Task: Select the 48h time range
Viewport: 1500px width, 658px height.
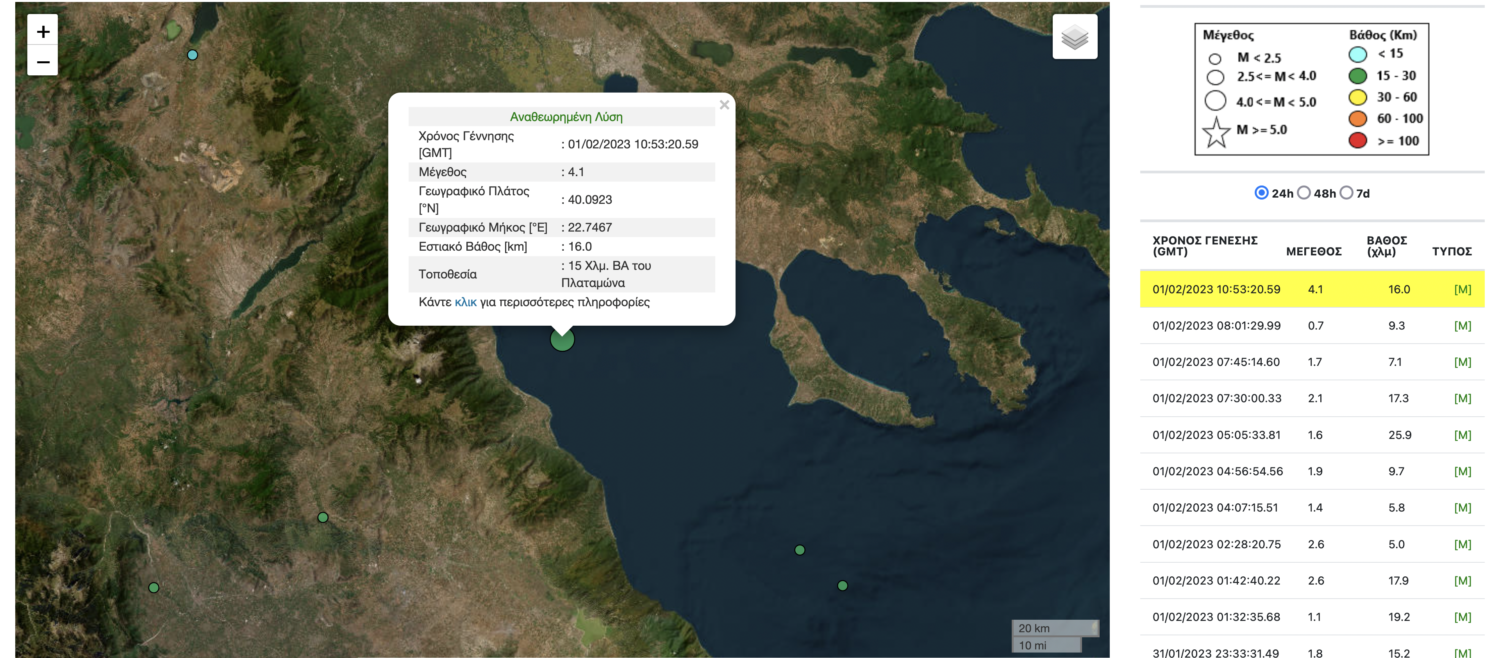Action: tap(1304, 193)
